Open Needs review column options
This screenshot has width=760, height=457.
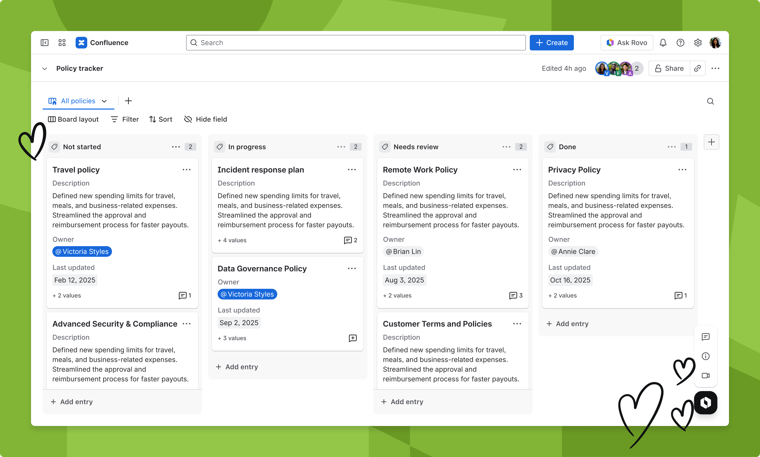point(506,147)
